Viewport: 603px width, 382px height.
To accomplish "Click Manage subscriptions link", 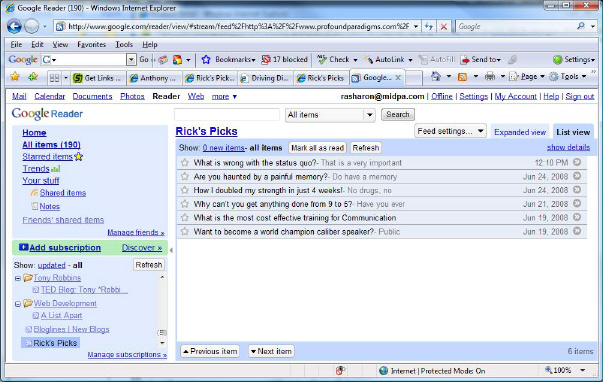I will coord(127,354).
